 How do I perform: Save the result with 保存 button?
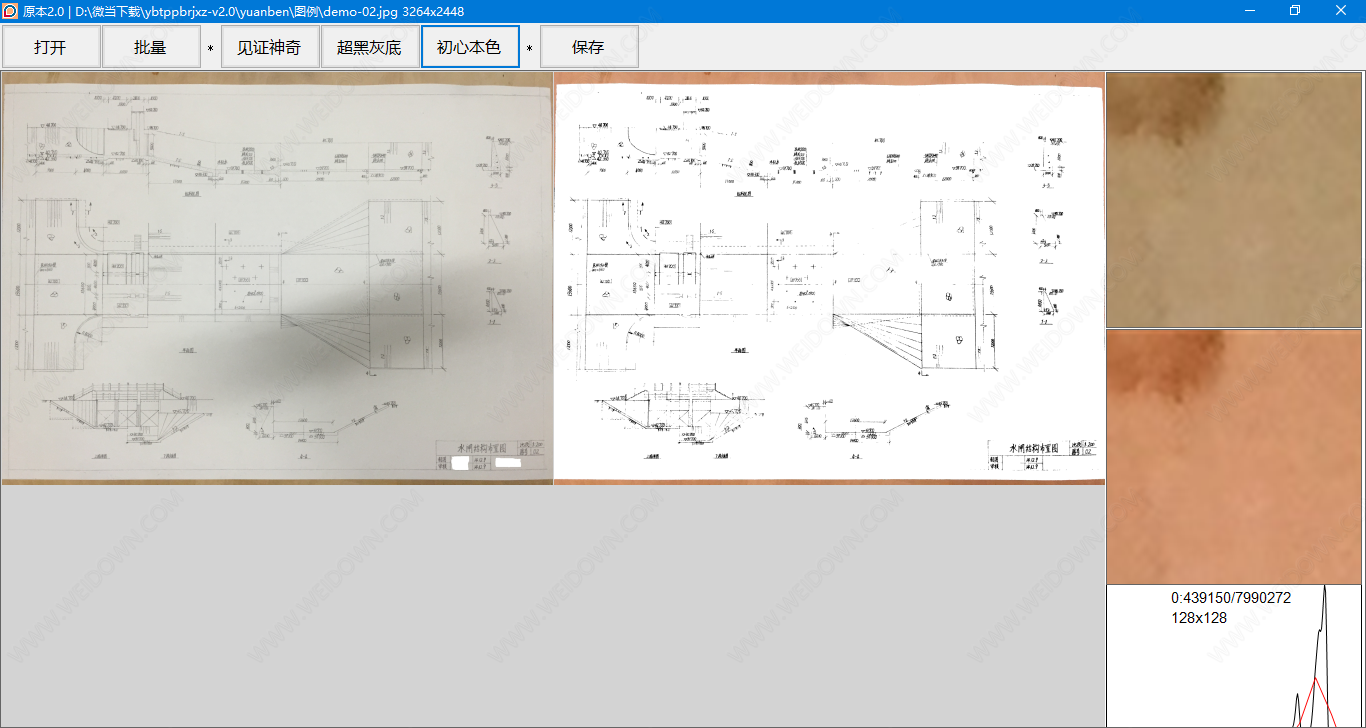pyautogui.click(x=588, y=47)
